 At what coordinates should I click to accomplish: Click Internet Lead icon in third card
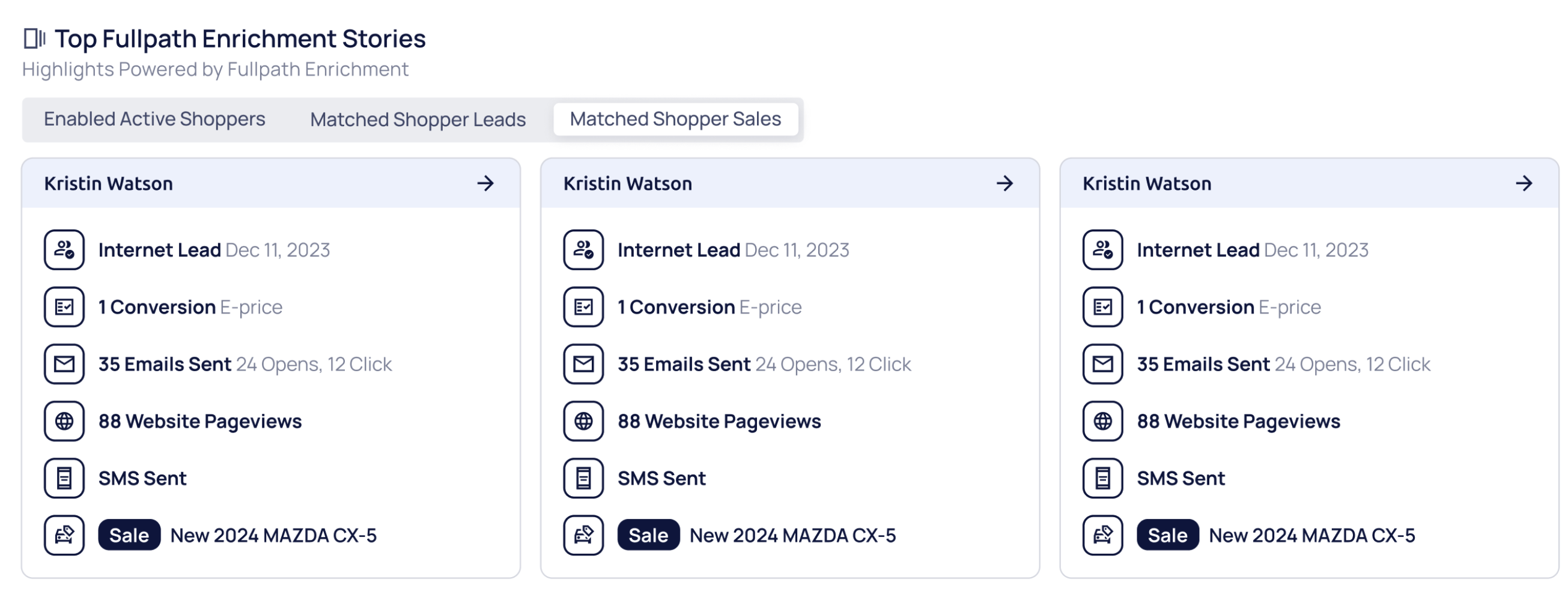[x=1102, y=249]
